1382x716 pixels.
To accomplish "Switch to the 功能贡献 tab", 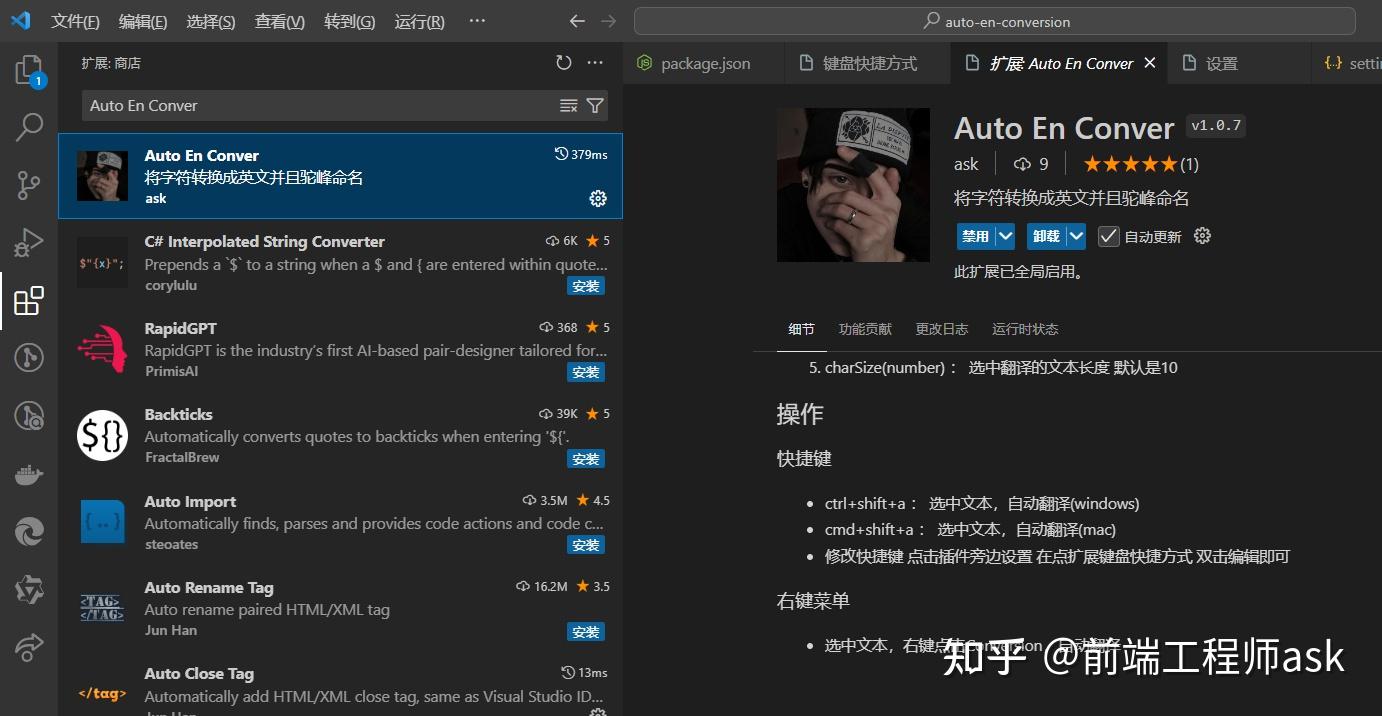I will tap(864, 328).
